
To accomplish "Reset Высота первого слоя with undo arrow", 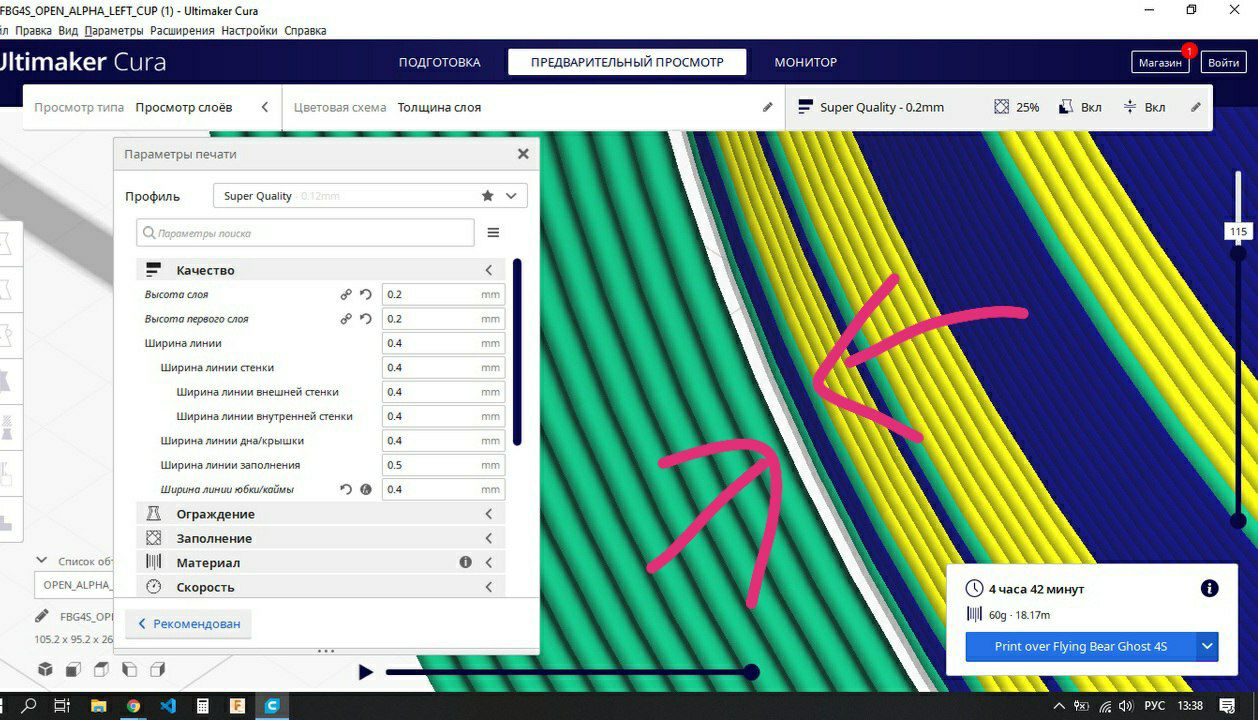I will (366, 319).
